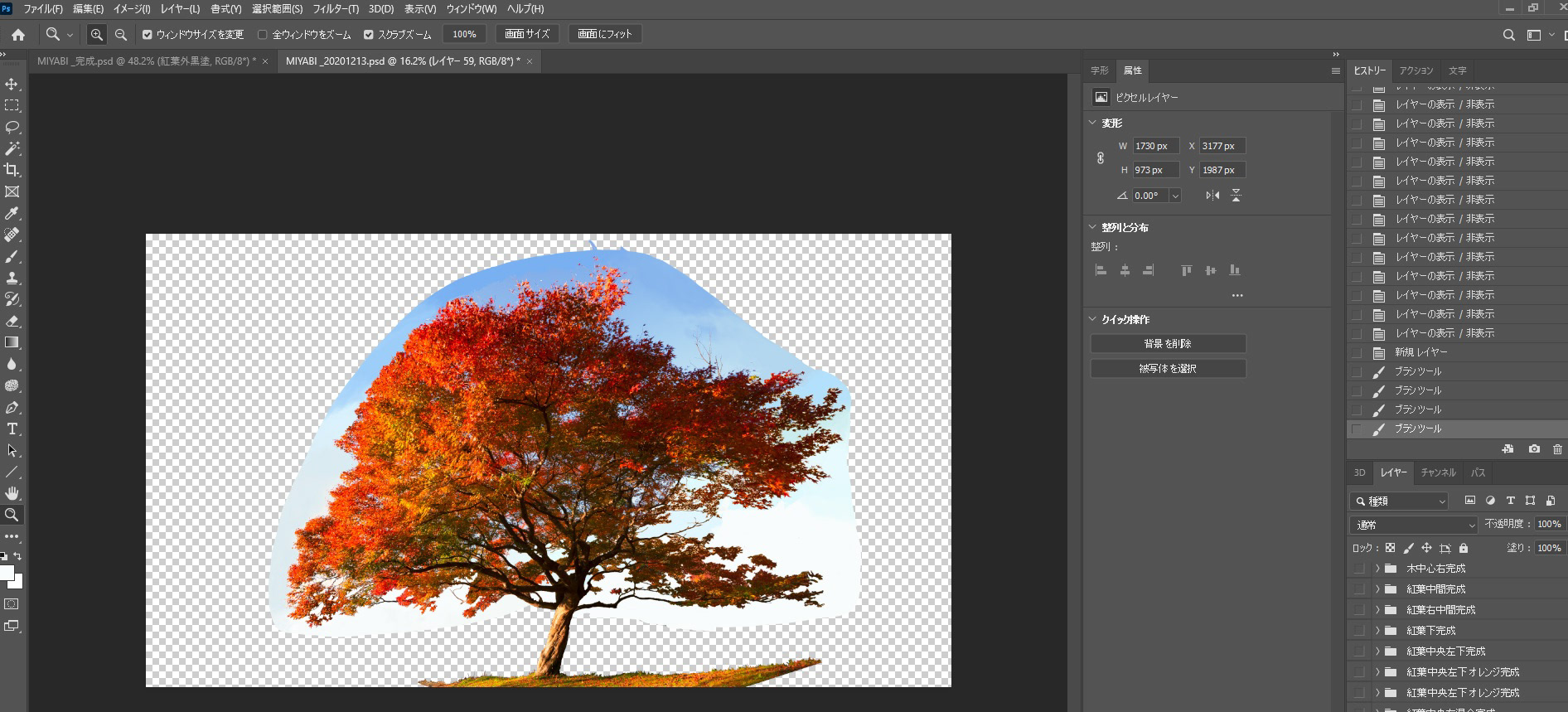The width and height of the screenshot is (1568, 712).
Task: Open the フィルター(T) menu
Action: click(x=336, y=9)
